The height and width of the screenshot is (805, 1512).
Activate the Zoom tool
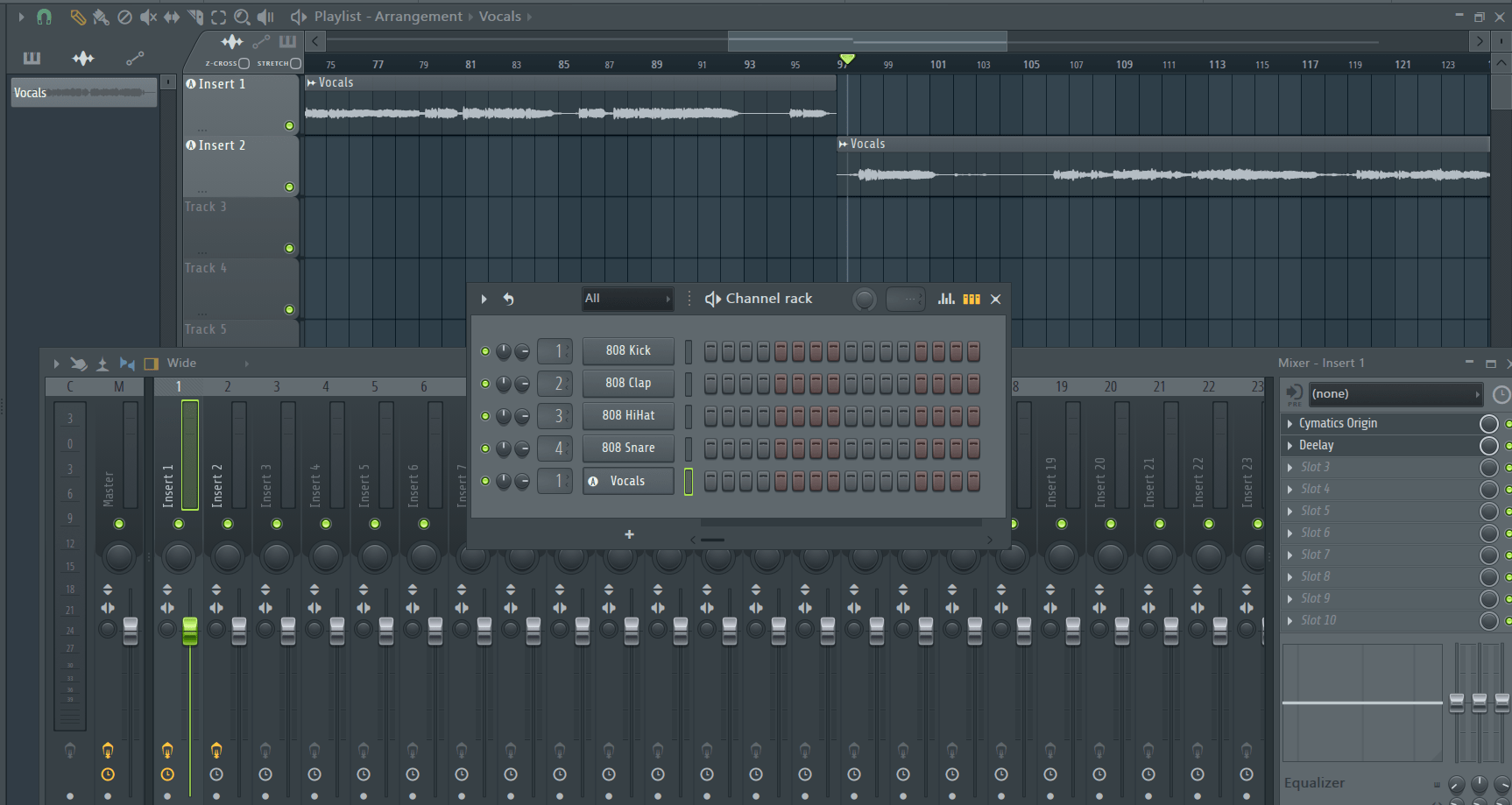242,17
